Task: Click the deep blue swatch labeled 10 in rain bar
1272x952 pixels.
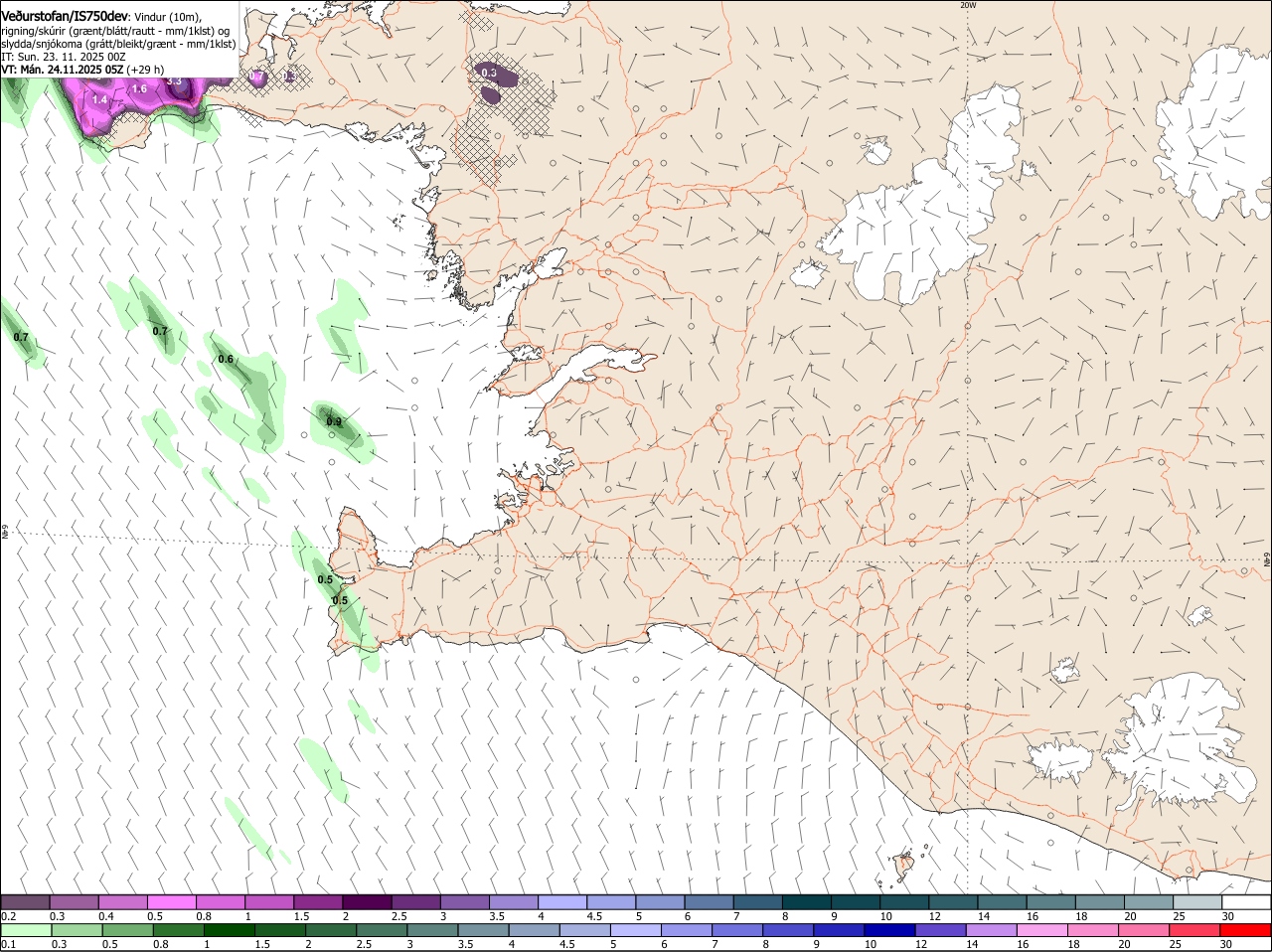Action: tap(890, 930)
